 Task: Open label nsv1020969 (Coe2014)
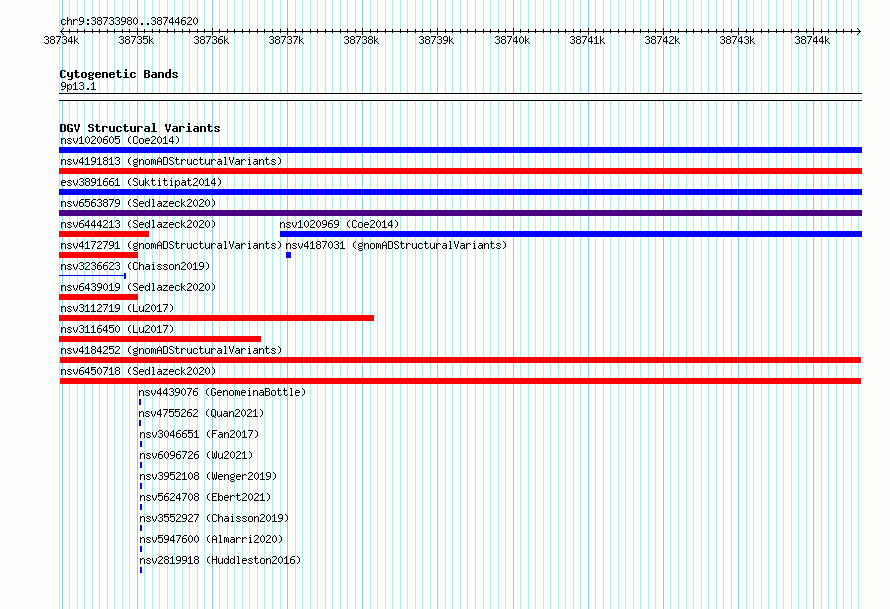(339, 224)
